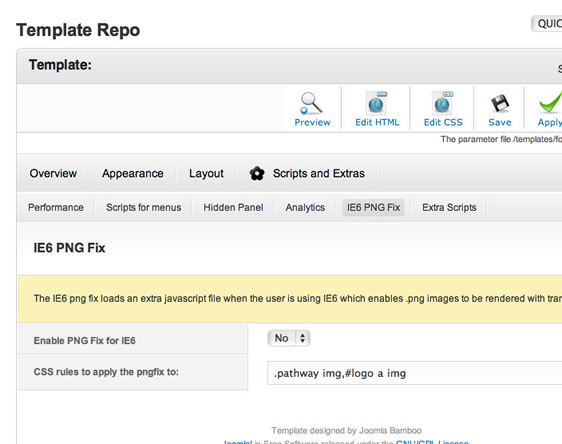Click Template designed by Joomla Bamboo text
The image size is (562, 444).
pos(346,430)
